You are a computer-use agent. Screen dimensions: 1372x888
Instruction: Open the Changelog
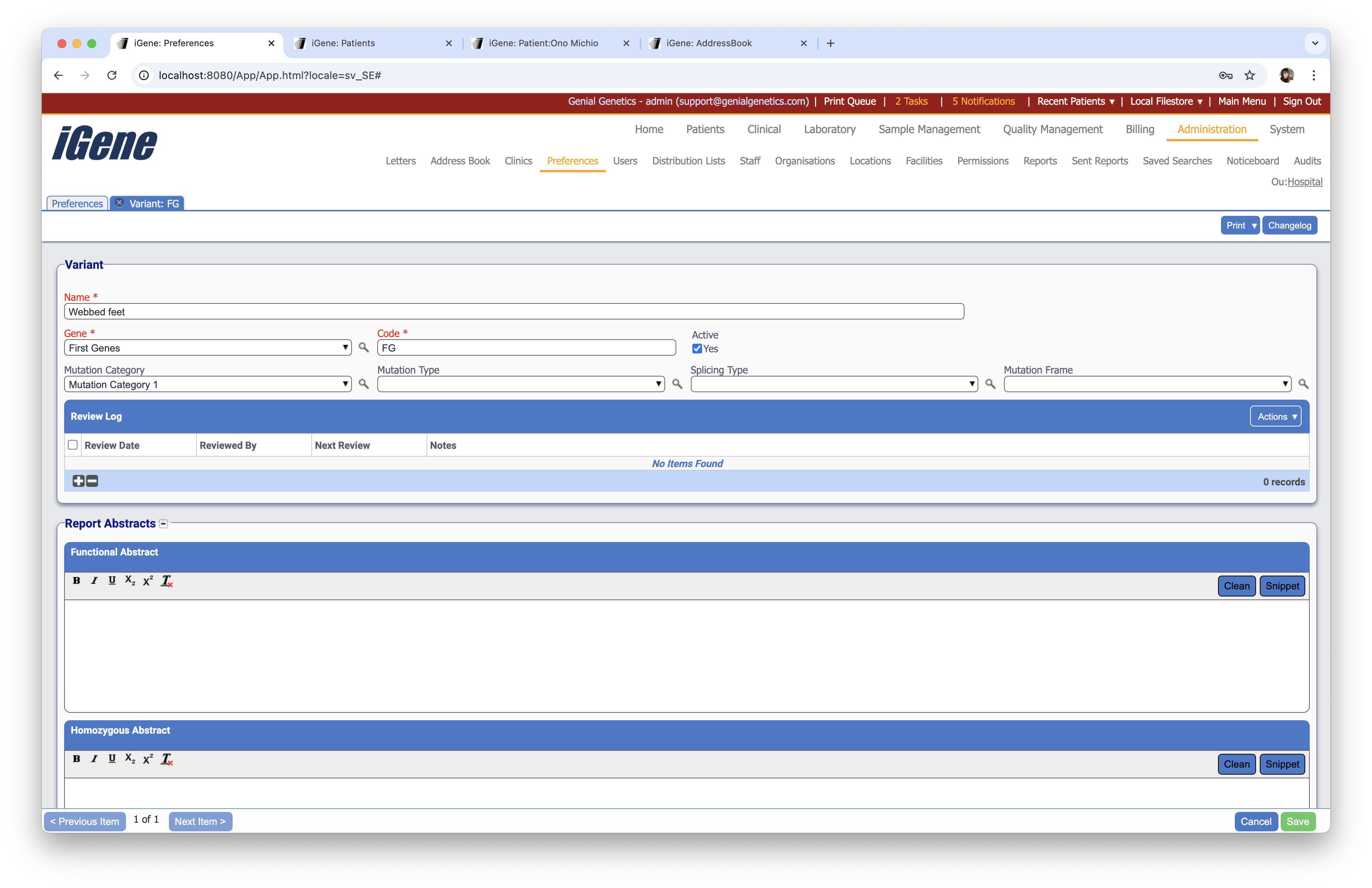(x=1289, y=225)
